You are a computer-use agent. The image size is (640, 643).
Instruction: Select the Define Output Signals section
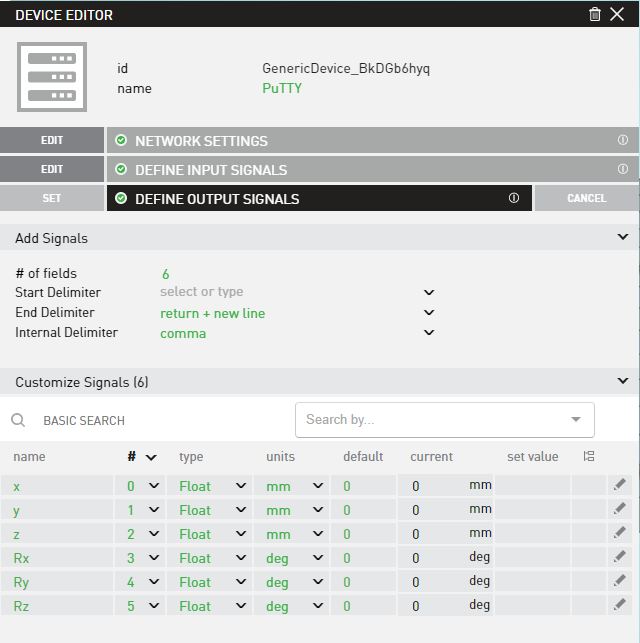click(x=319, y=198)
